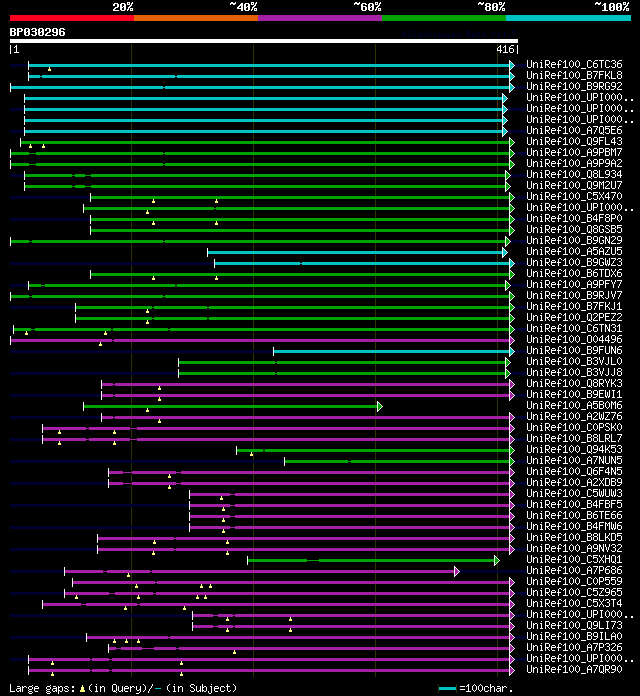Choose the UniRef100_A5B0M6 entry
This screenshot has width=640, height=696.
pos(574,405)
